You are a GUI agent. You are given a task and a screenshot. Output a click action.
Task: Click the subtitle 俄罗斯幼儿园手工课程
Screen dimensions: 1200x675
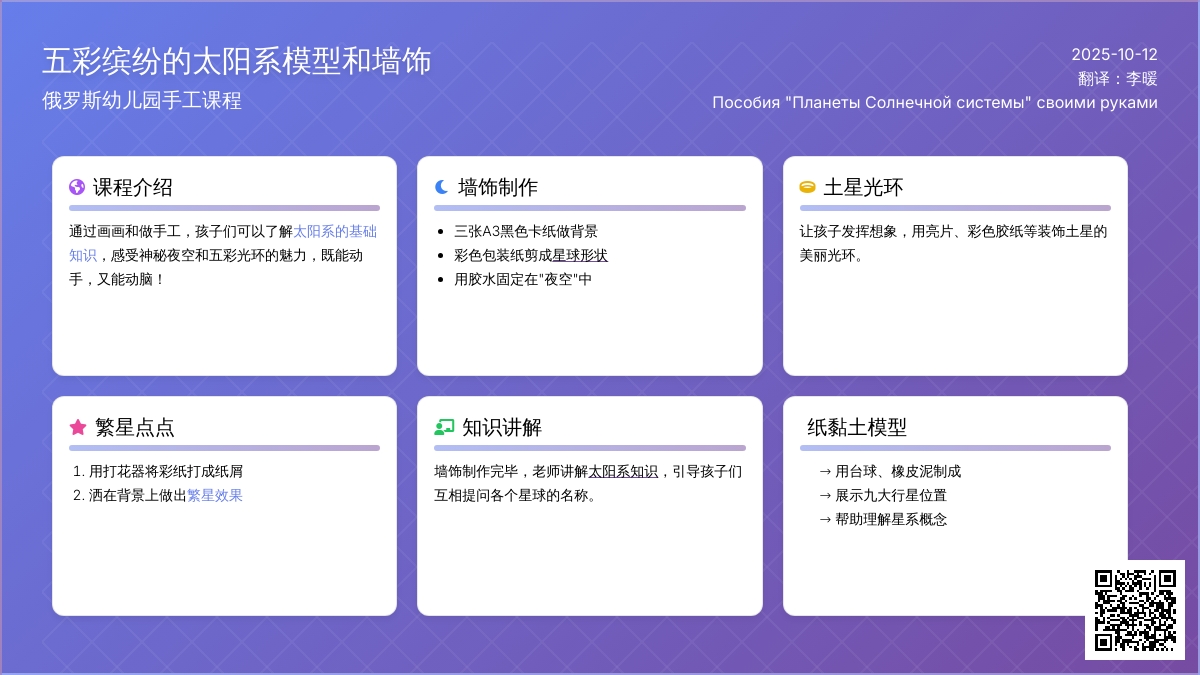pos(142,100)
